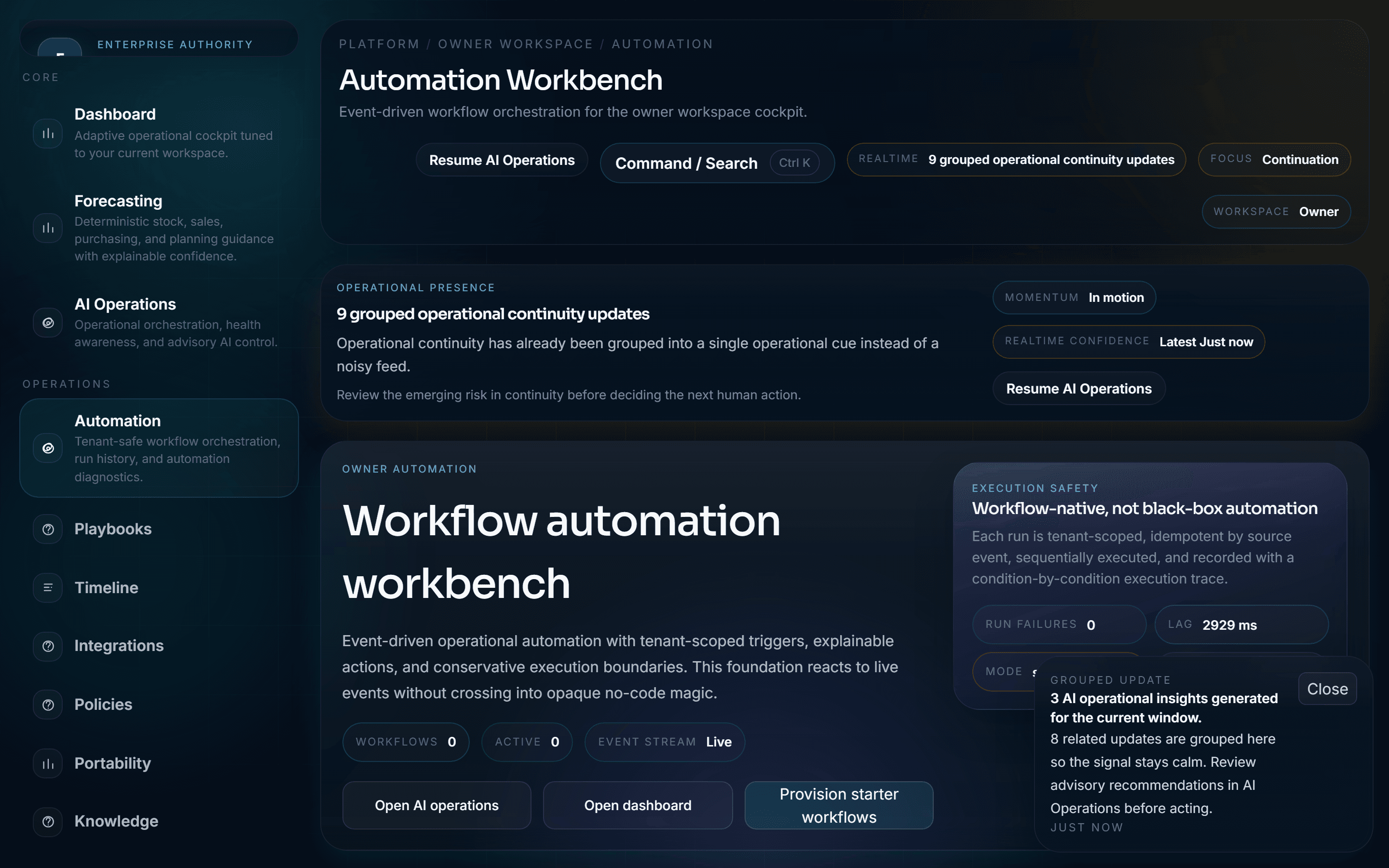Click the Timeline lines icon
Screen dimensions: 1389x868
pos(48,588)
